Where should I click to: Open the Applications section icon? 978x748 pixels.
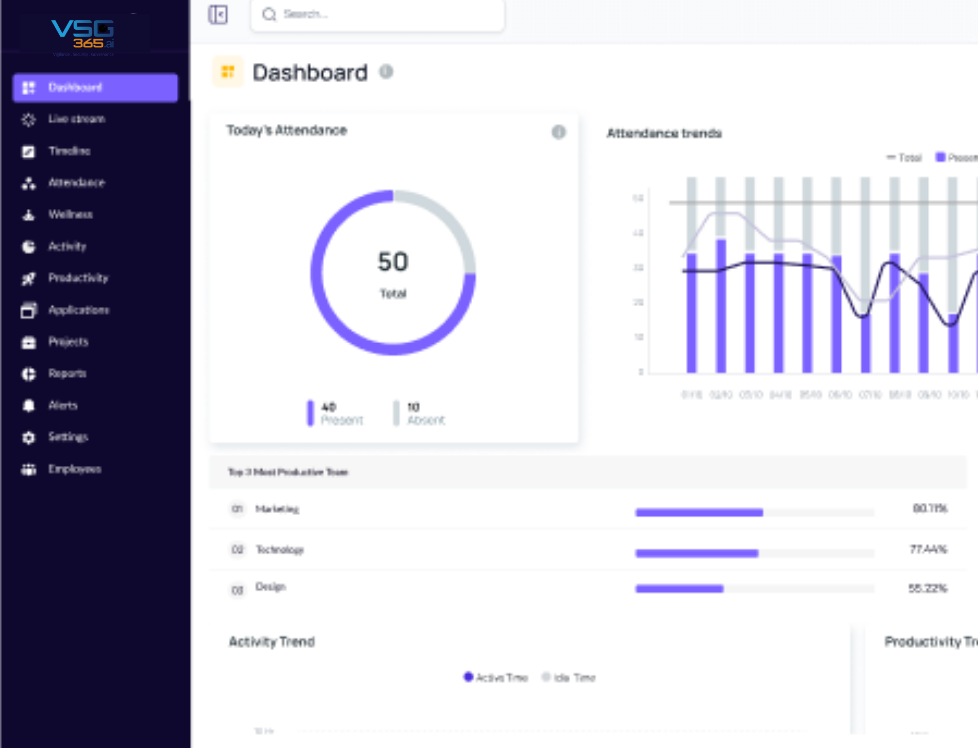tap(28, 310)
